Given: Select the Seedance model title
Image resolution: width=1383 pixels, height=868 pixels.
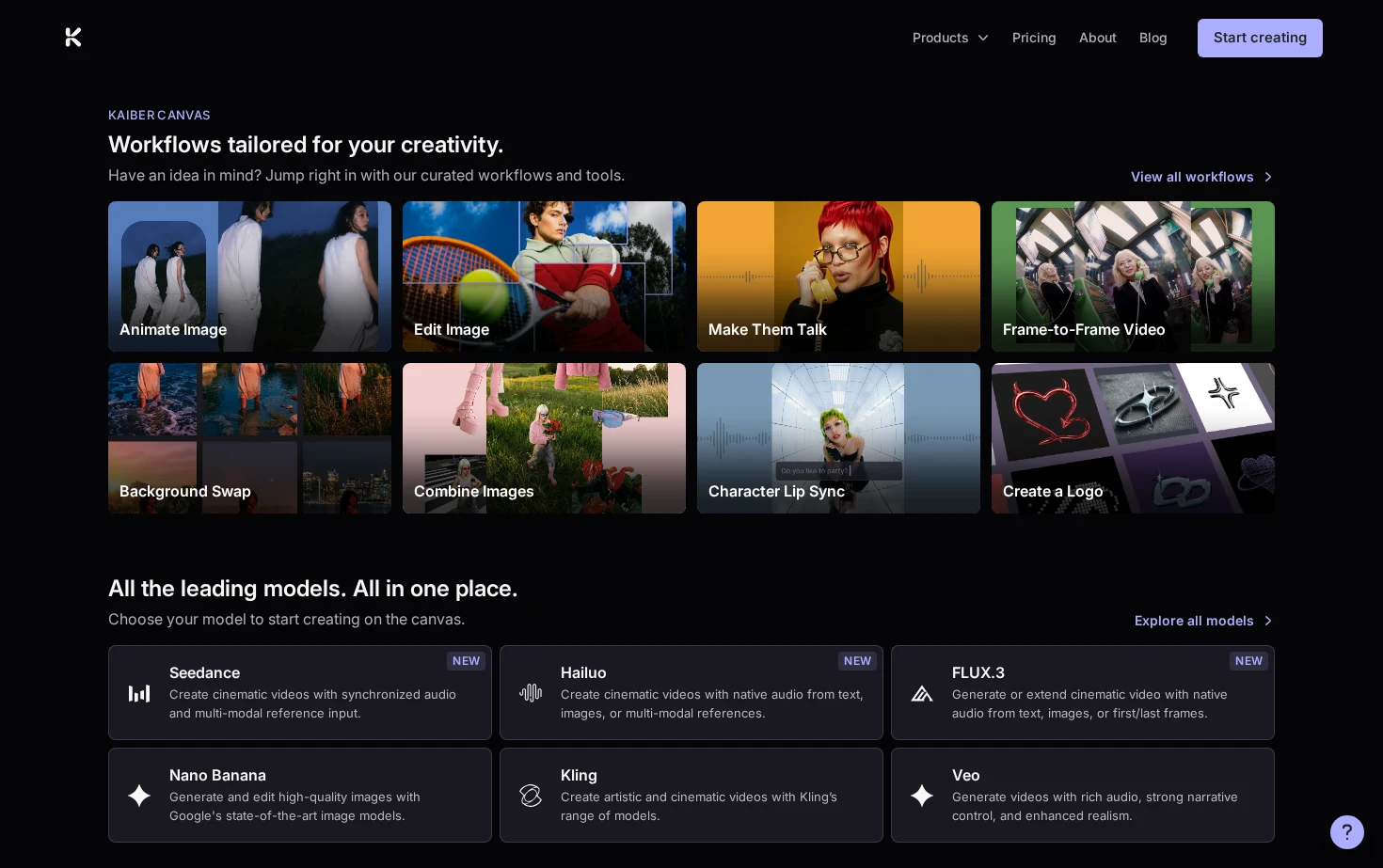Looking at the screenshot, I should (204, 672).
